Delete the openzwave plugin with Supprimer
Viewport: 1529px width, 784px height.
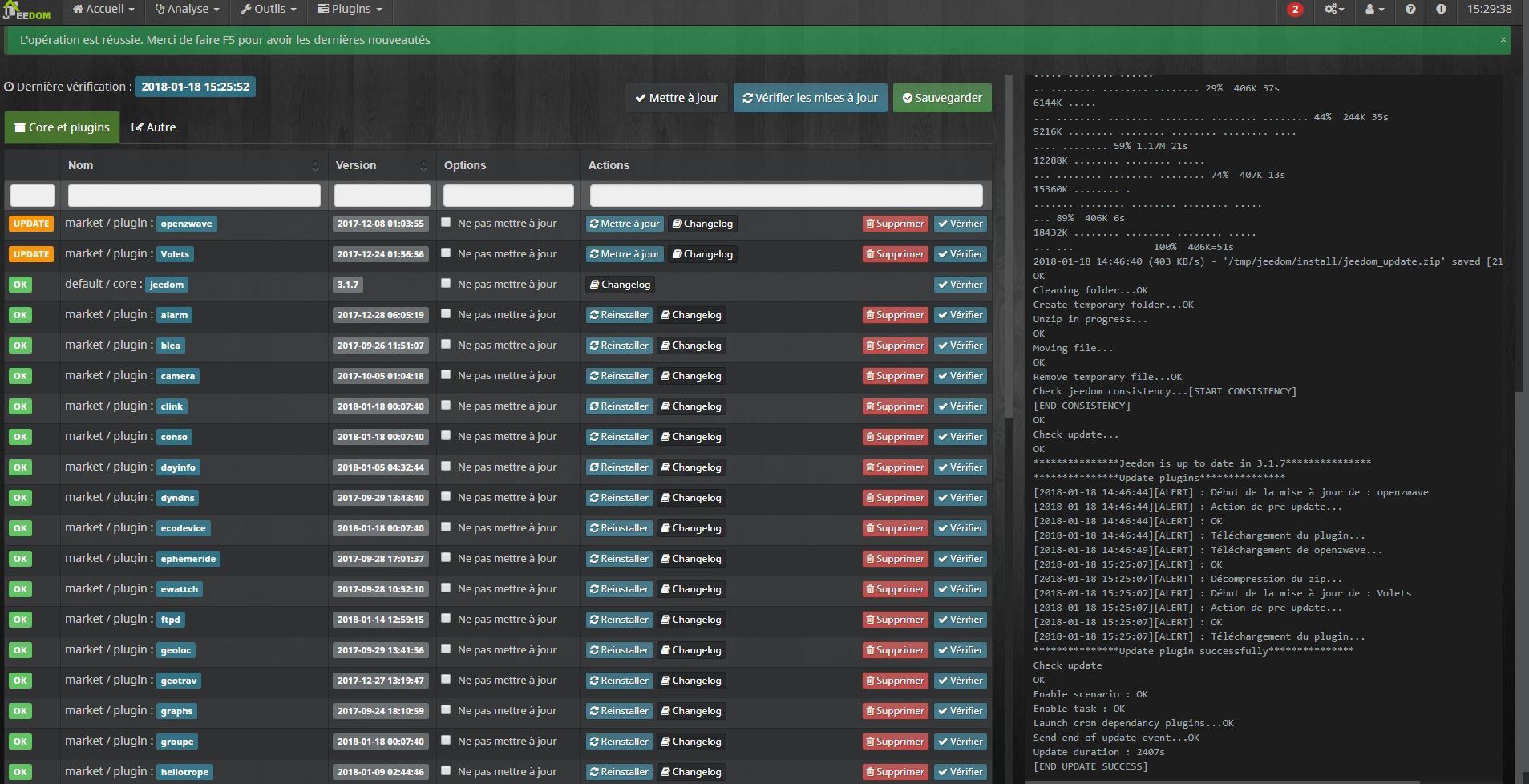(896, 224)
